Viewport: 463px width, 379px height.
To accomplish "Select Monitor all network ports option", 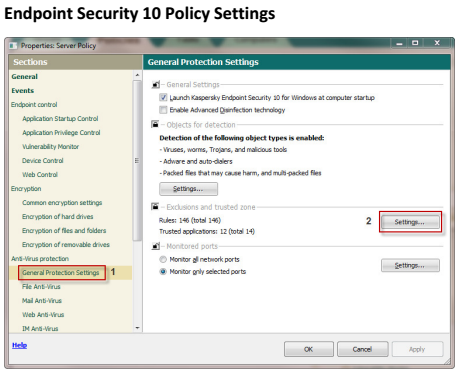I will 163,259.
